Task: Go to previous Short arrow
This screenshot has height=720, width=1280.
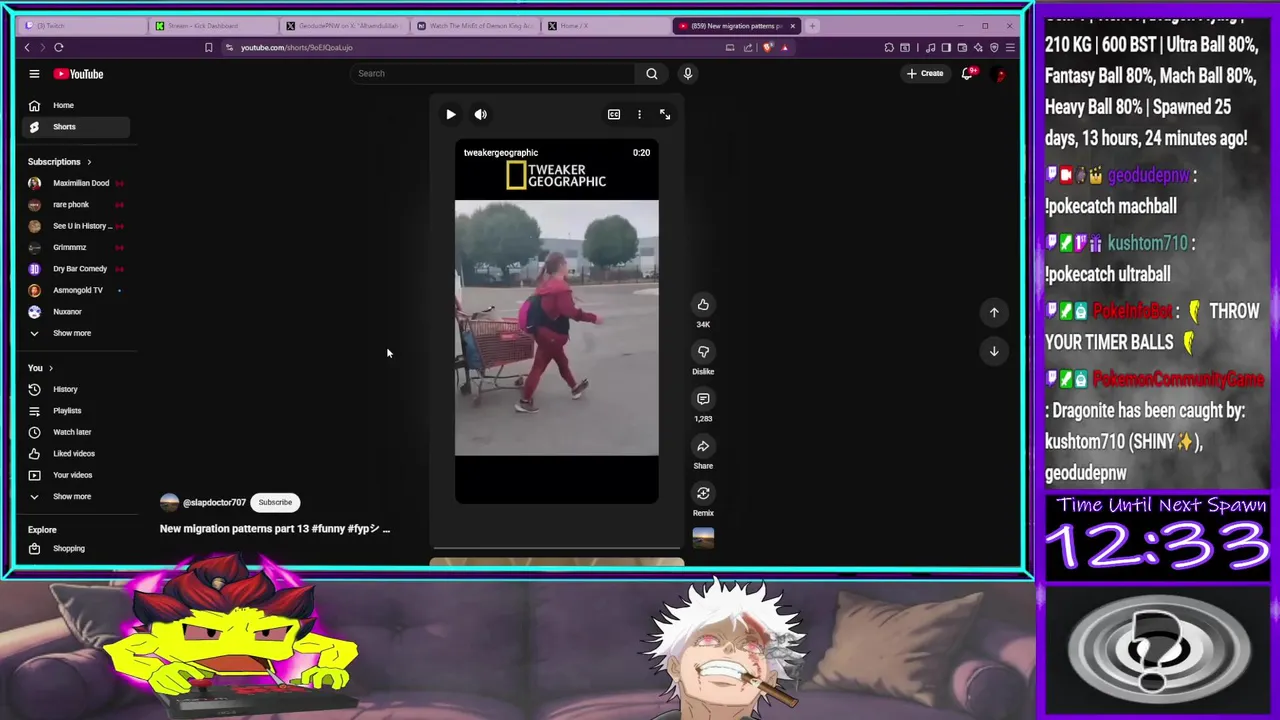Action: [x=994, y=312]
